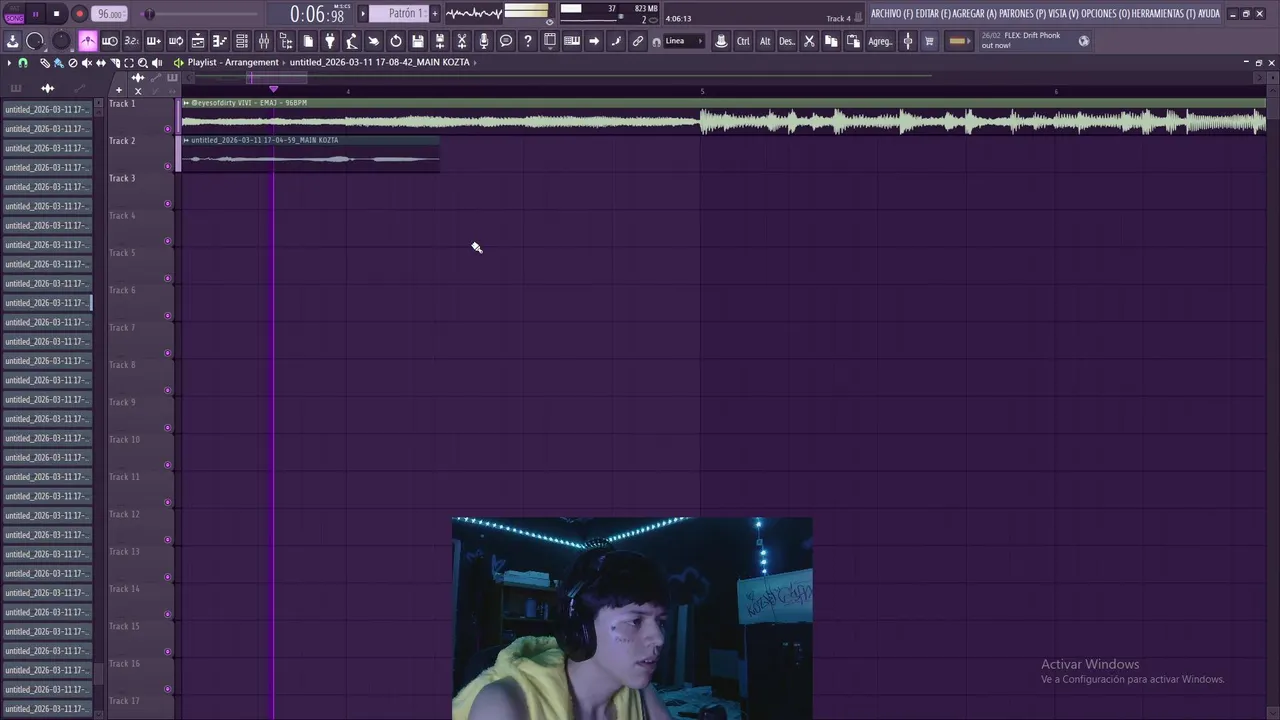Click the save project floppy icon
This screenshot has height=720, width=1280.
[418, 41]
